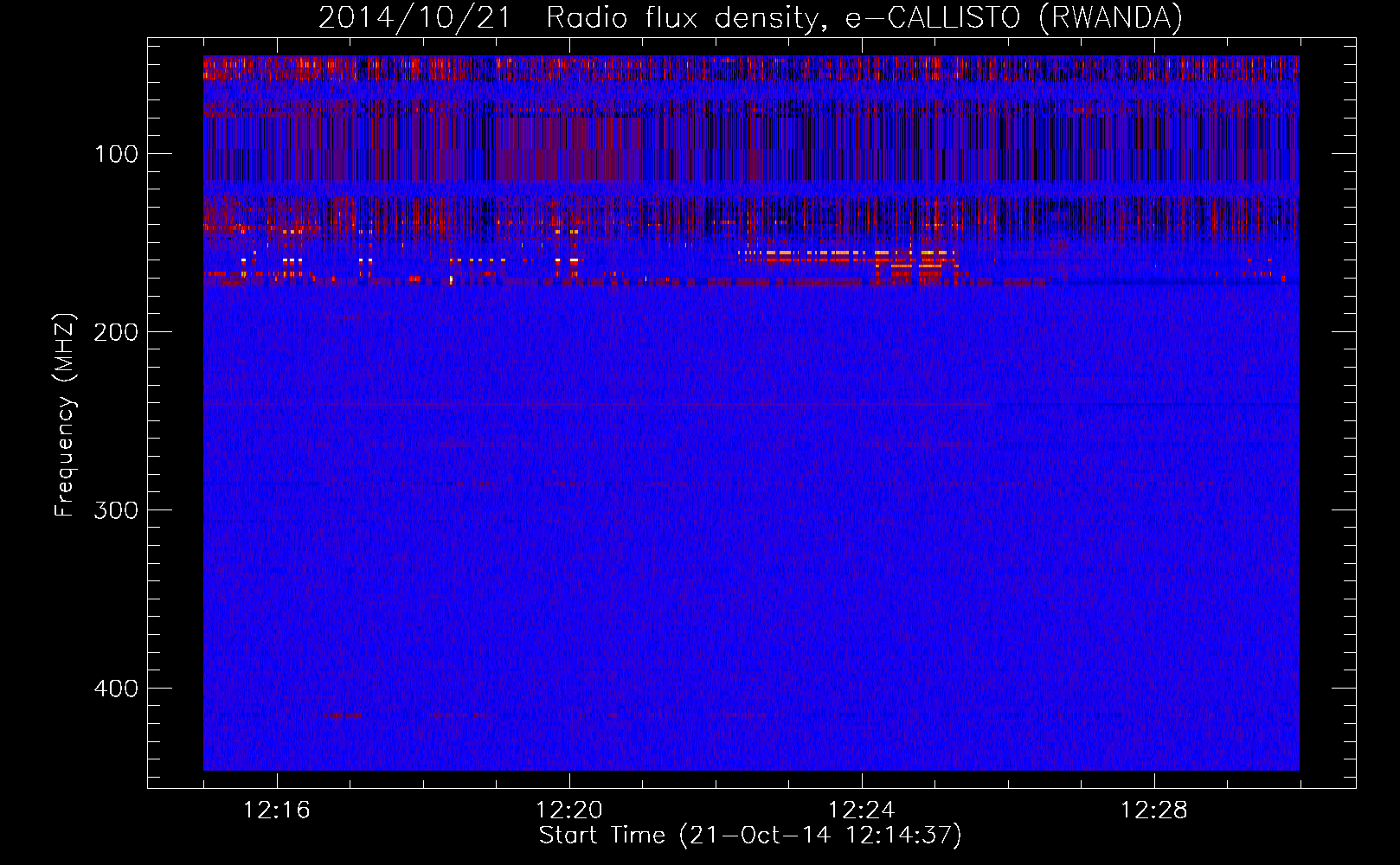Click the '300' frequency tick label
The height and width of the screenshot is (865, 1400).
click(116, 510)
